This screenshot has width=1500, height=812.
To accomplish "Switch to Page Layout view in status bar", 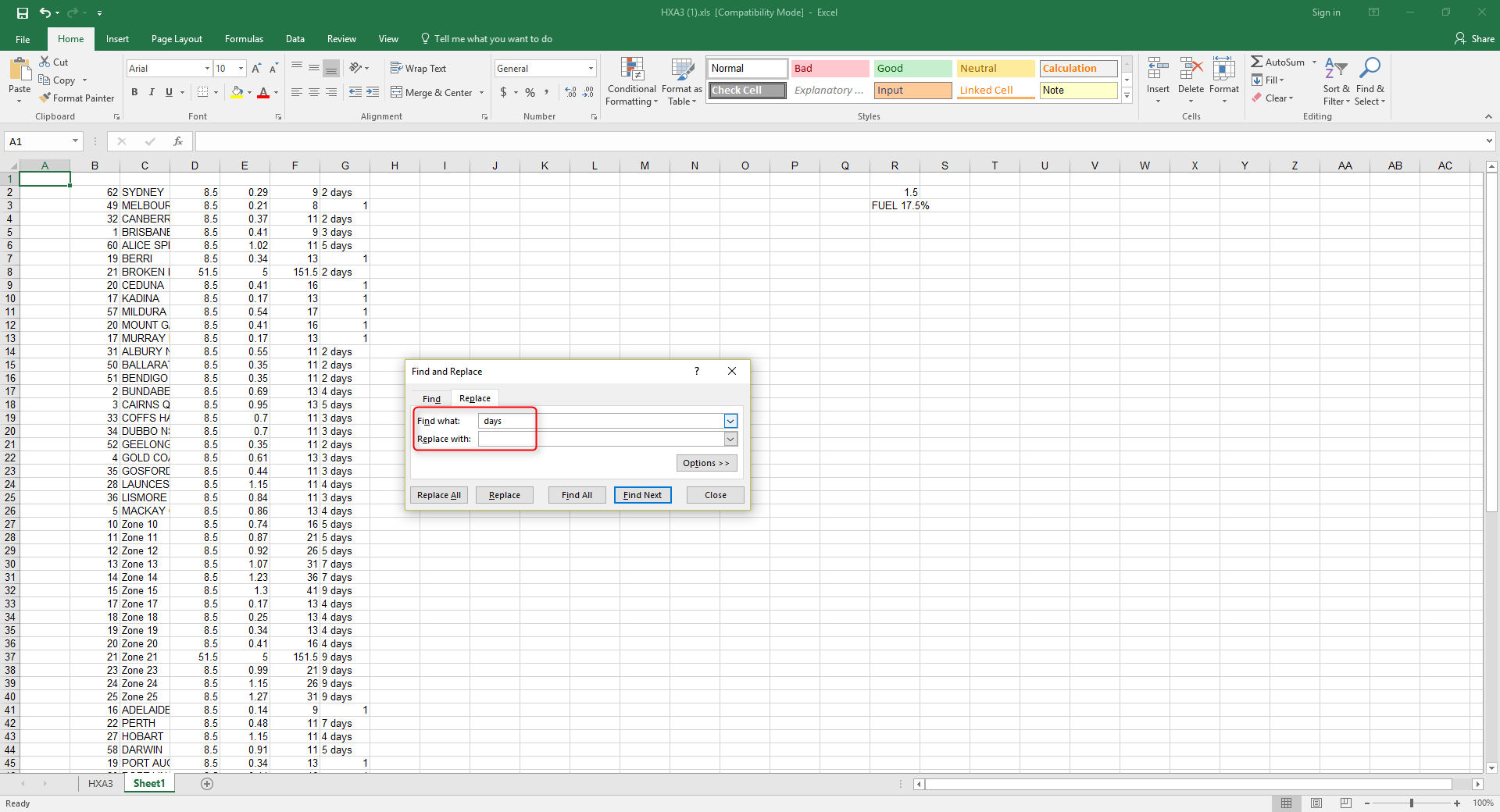I will pos(1316,803).
